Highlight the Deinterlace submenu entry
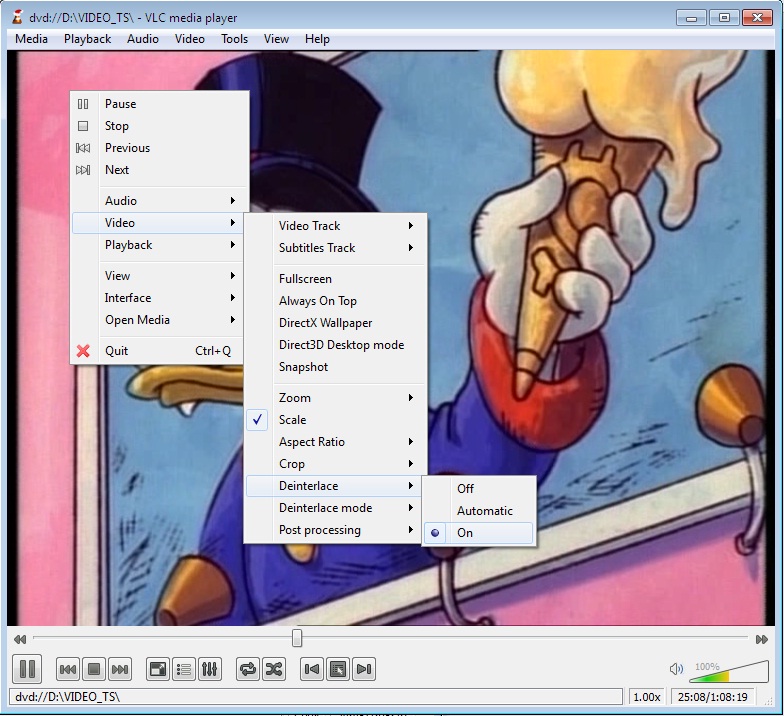784x716 pixels. (x=336, y=486)
